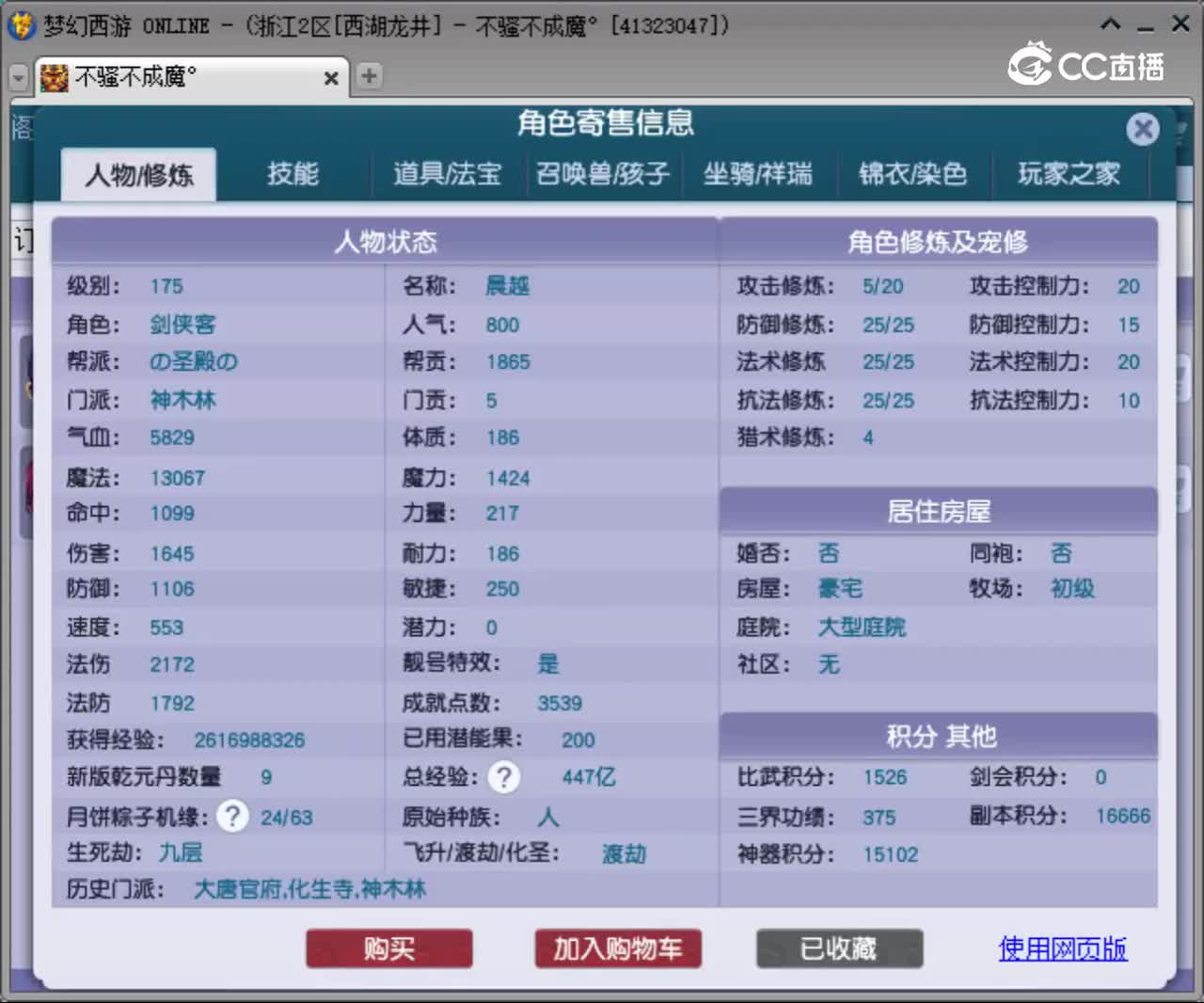Click the 购买 button
The height and width of the screenshot is (1003, 1204).
pyautogui.click(x=389, y=948)
